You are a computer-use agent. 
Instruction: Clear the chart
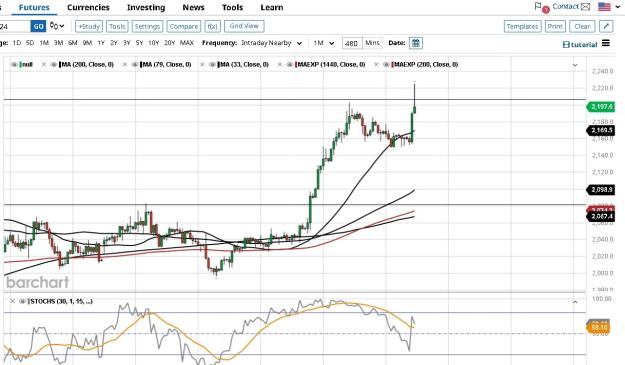tap(582, 26)
